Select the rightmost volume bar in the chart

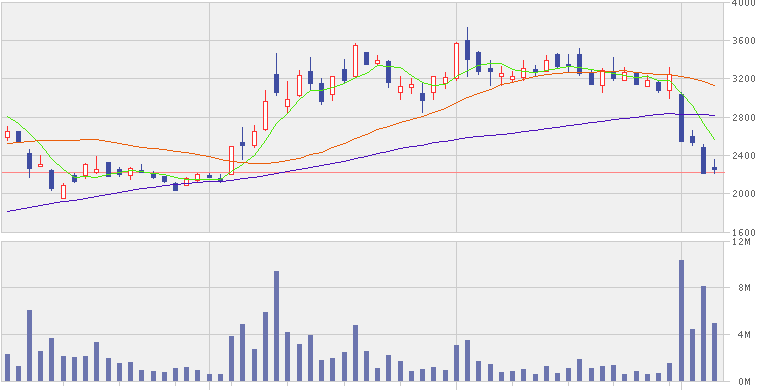pyautogui.click(x=714, y=352)
